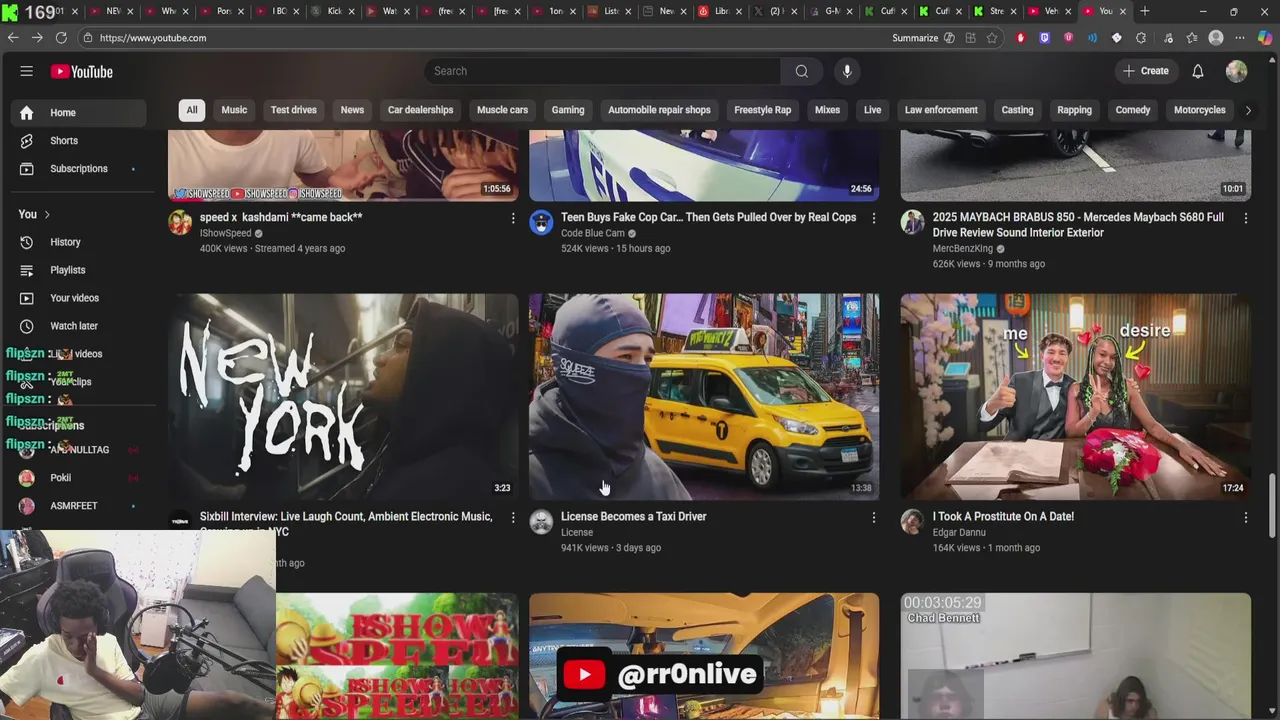
Task: Open a new browser tab
Action: click(x=1145, y=11)
